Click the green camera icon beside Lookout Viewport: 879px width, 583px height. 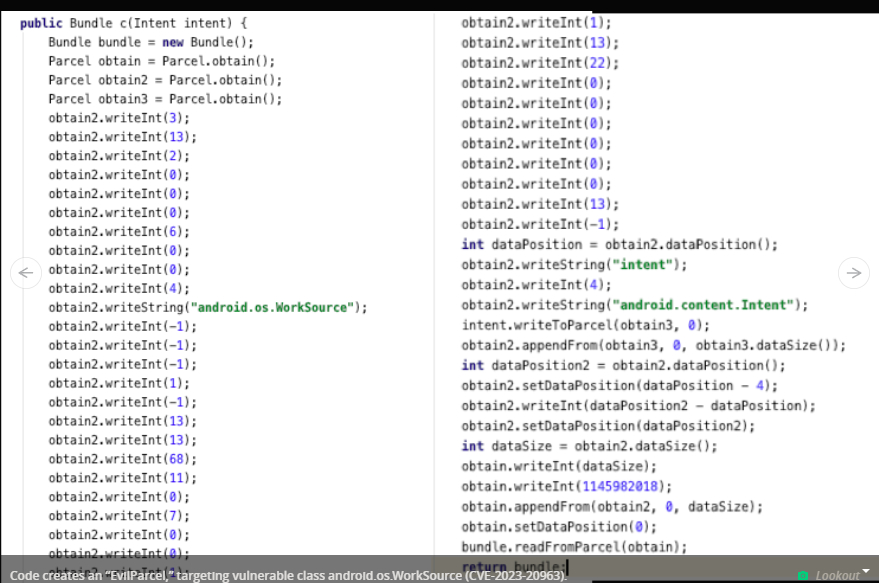(x=803, y=575)
